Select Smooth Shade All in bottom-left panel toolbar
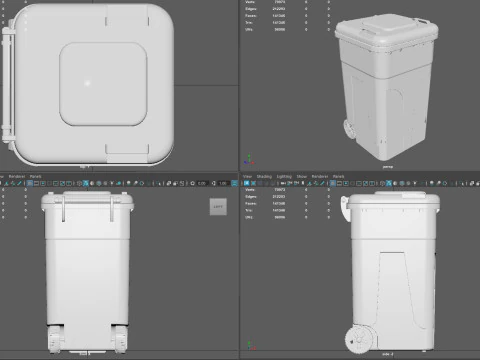Image resolution: width=480 pixels, height=360 pixels. point(85,183)
